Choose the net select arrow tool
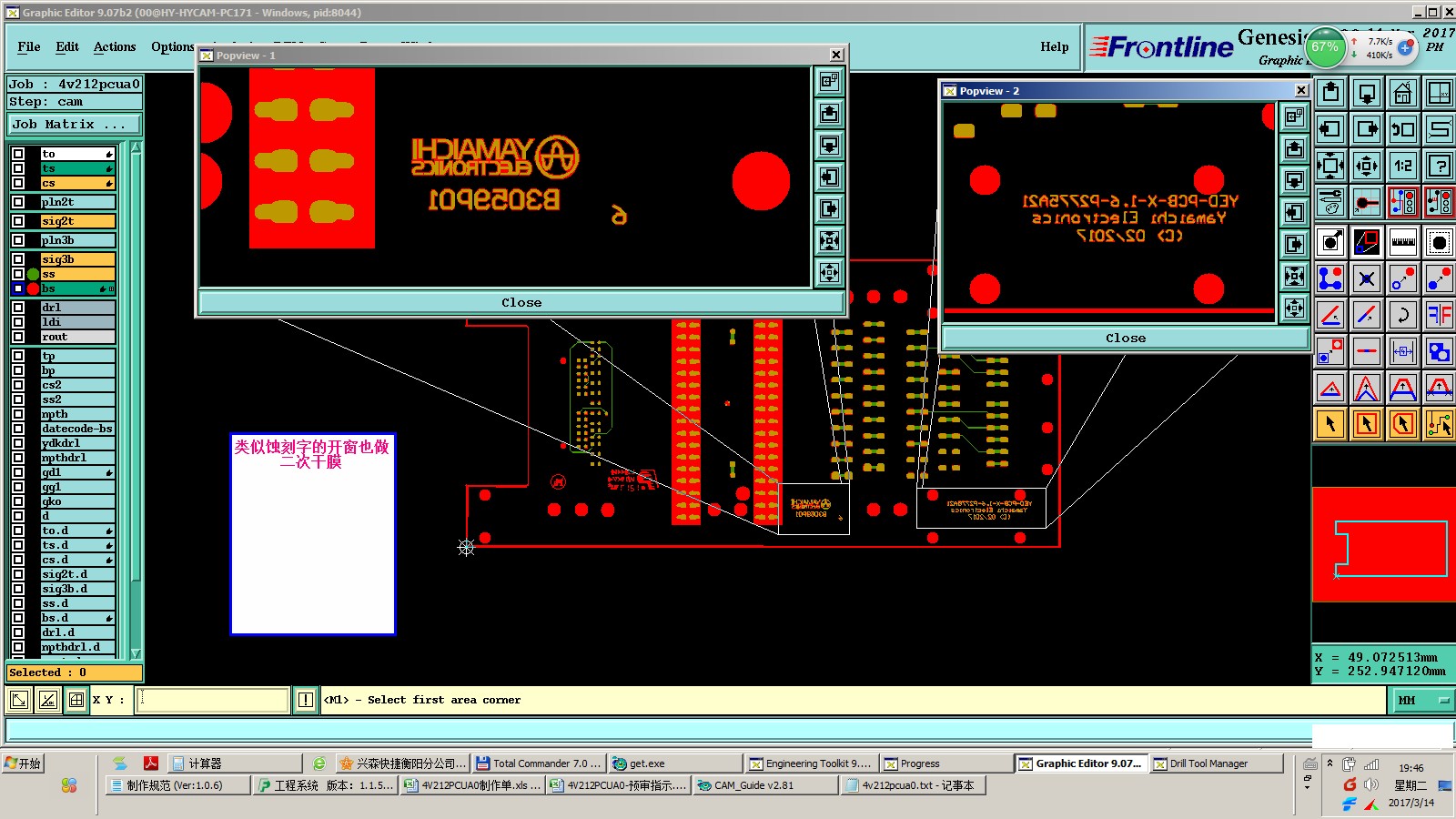The width and height of the screenshot is (1456, 819). click(1439, 424)
